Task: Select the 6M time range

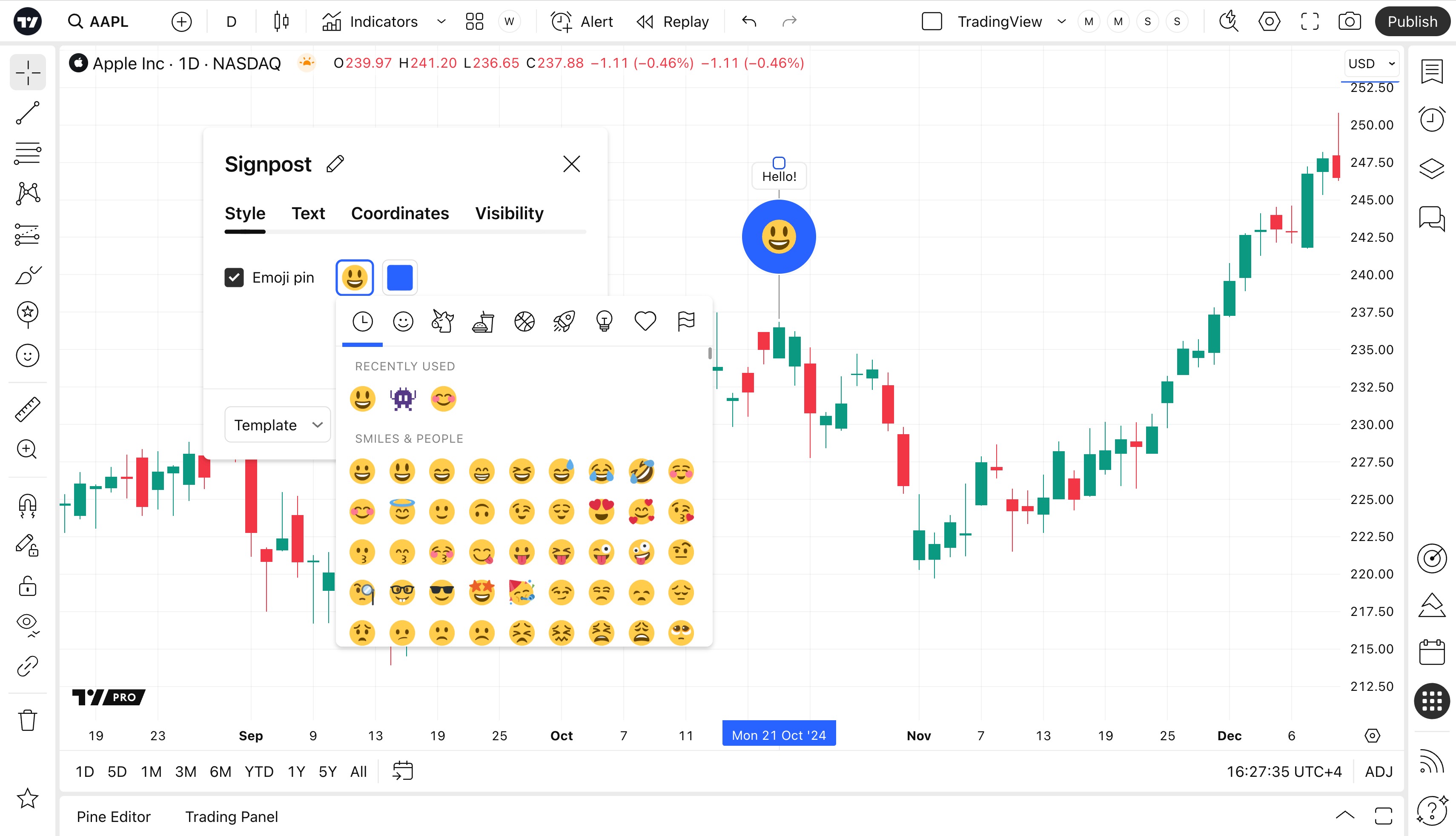Action: click(221, 772)
